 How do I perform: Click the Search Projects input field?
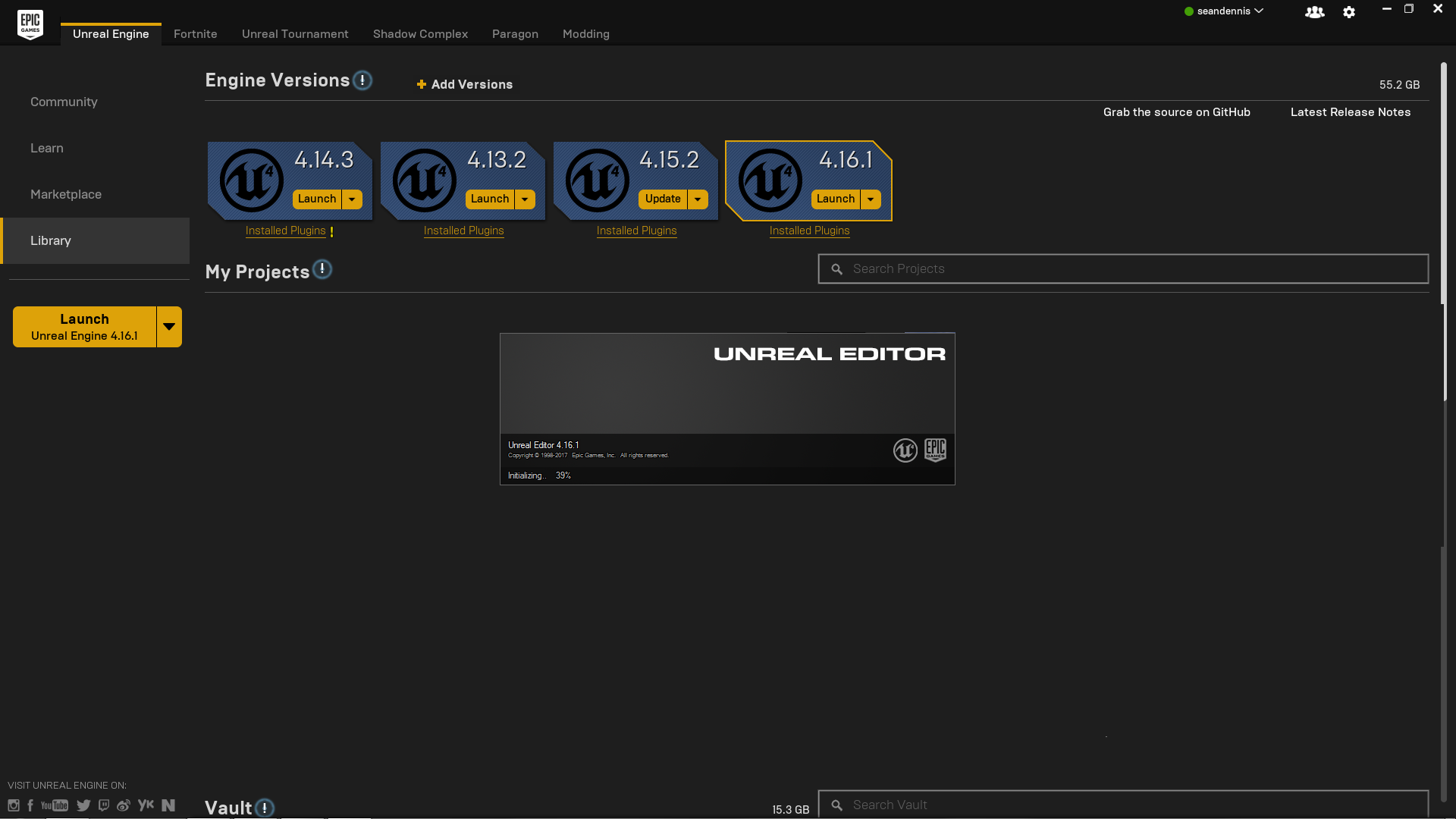click(1123, 269)
